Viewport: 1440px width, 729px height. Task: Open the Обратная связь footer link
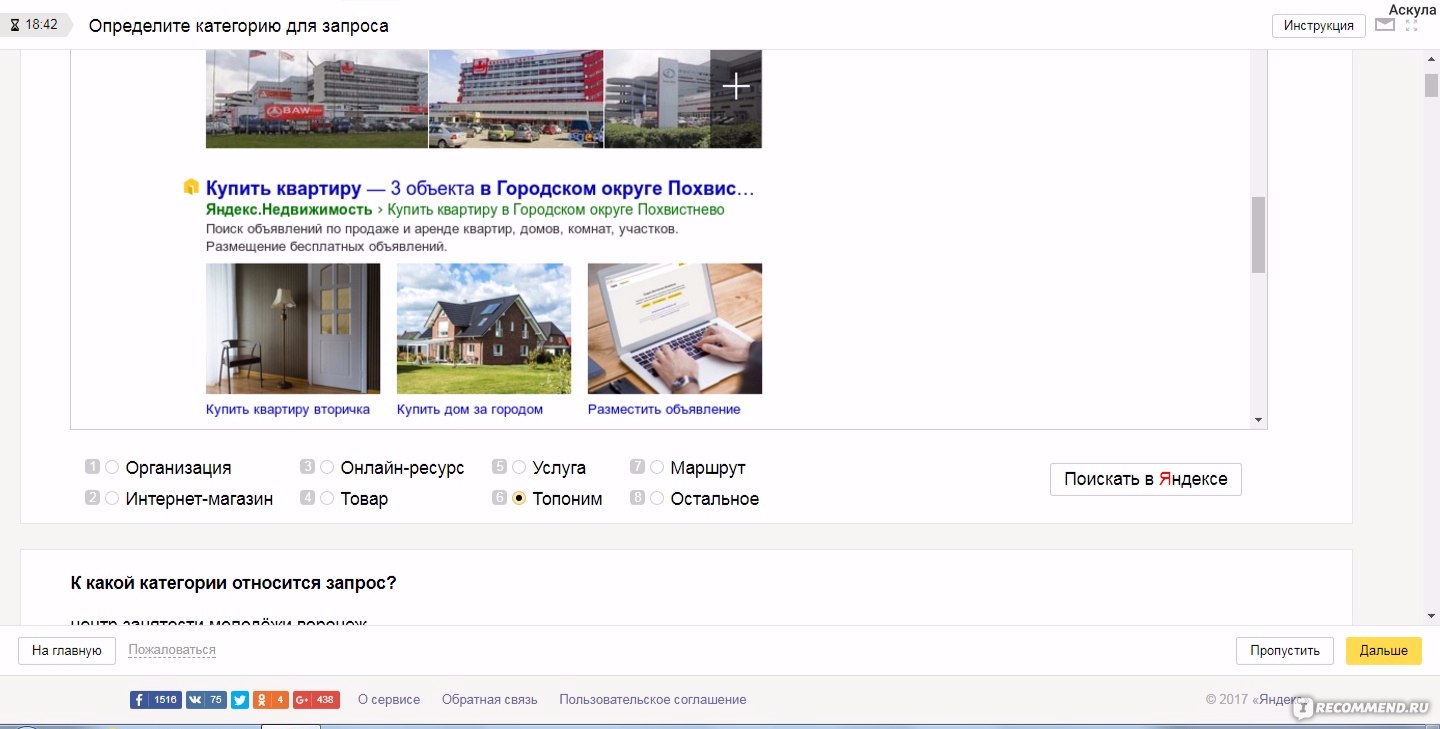click(490, 700)
